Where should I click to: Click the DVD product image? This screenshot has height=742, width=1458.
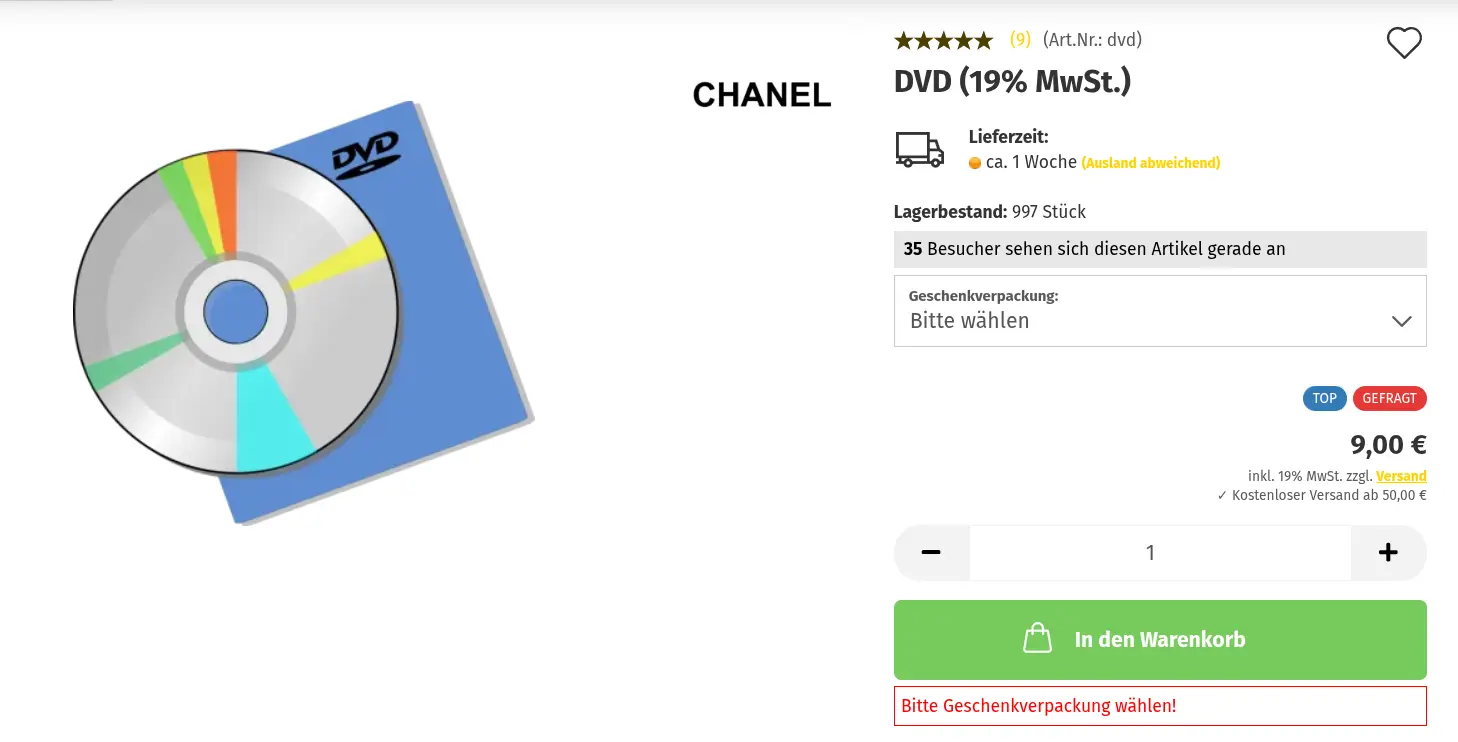[303, 313]
